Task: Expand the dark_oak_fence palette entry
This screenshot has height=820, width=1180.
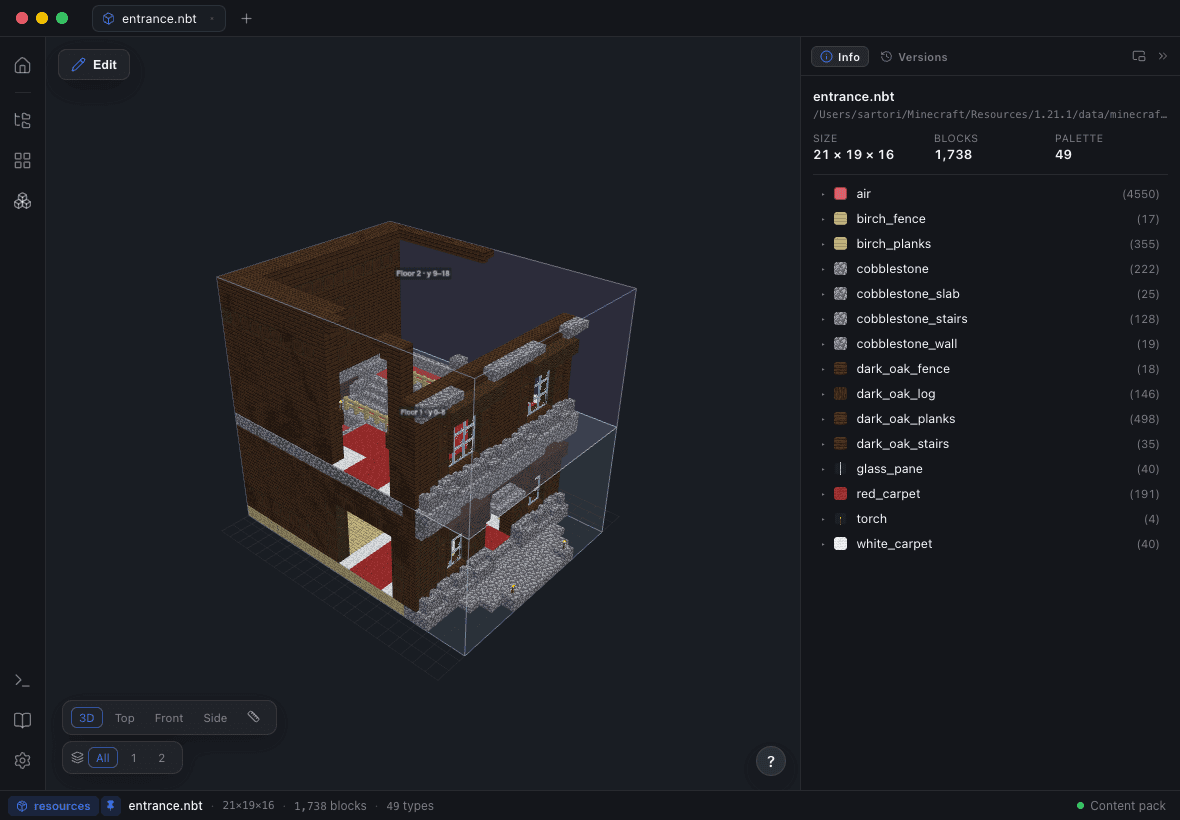Action: (x=823, y=369)
